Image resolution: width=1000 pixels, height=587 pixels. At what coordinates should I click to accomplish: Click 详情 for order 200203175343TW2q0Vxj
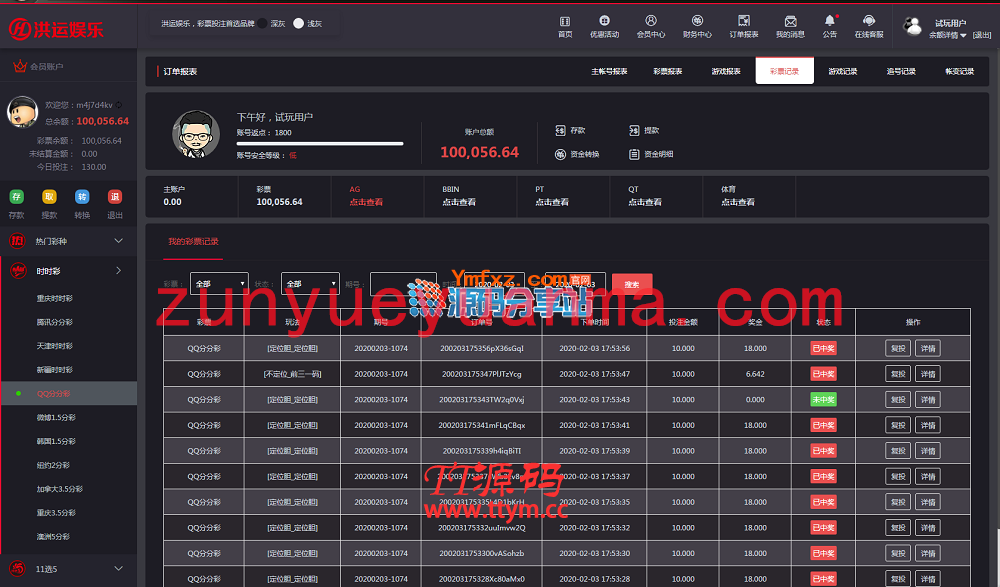[x=928, y=399]
